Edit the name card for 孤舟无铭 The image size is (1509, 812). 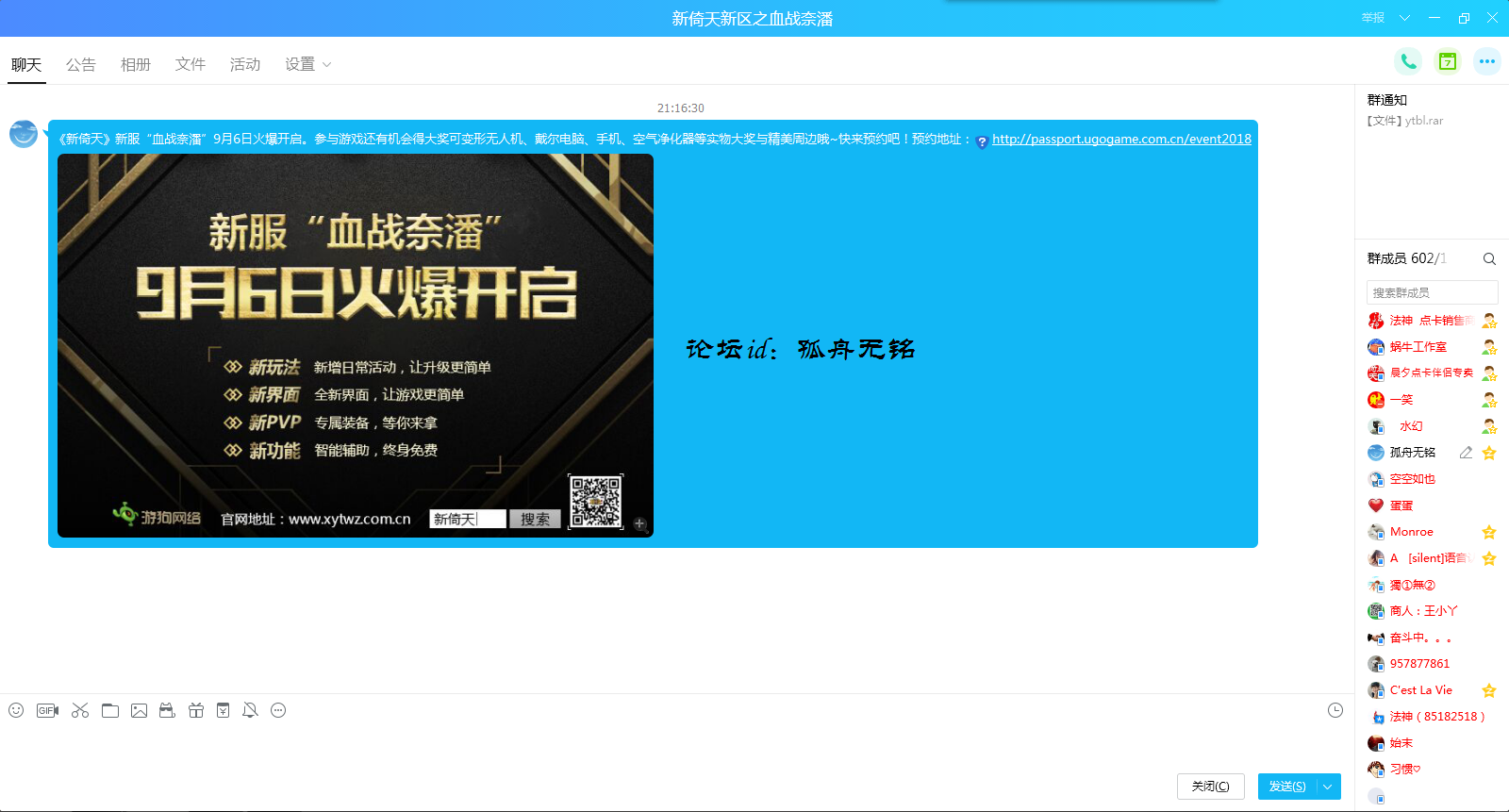[1466, 453]
